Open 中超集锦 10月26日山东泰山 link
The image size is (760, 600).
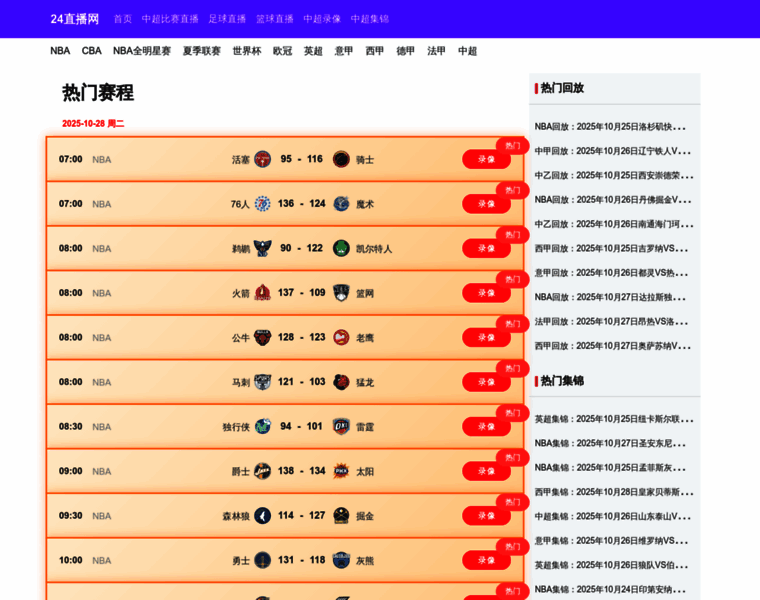click(613, 517)
